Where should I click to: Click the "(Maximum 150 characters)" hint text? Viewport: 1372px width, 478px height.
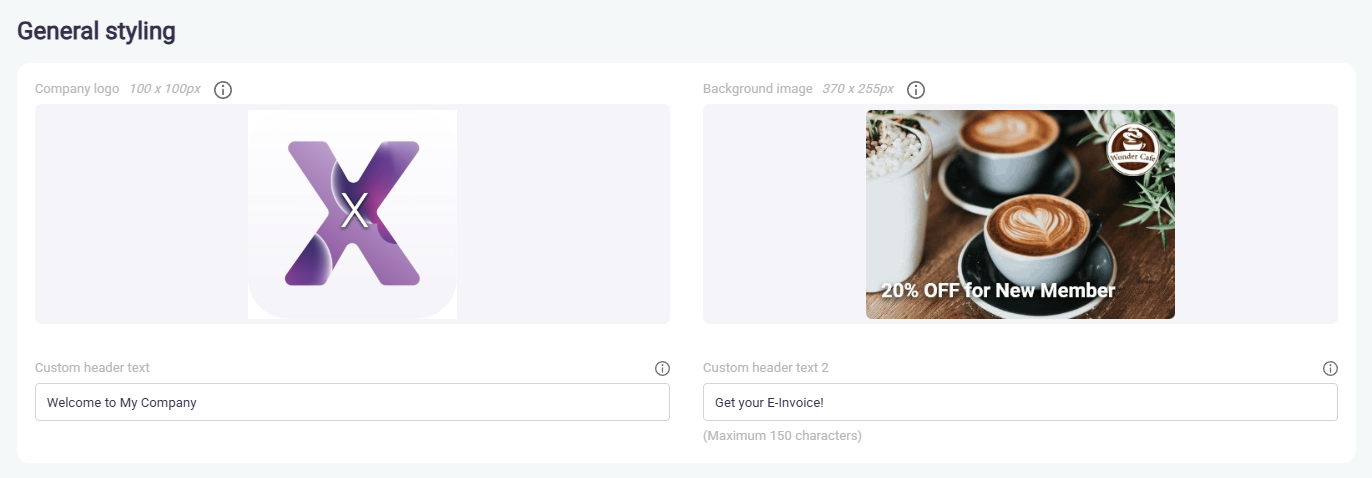pos(782,436)
